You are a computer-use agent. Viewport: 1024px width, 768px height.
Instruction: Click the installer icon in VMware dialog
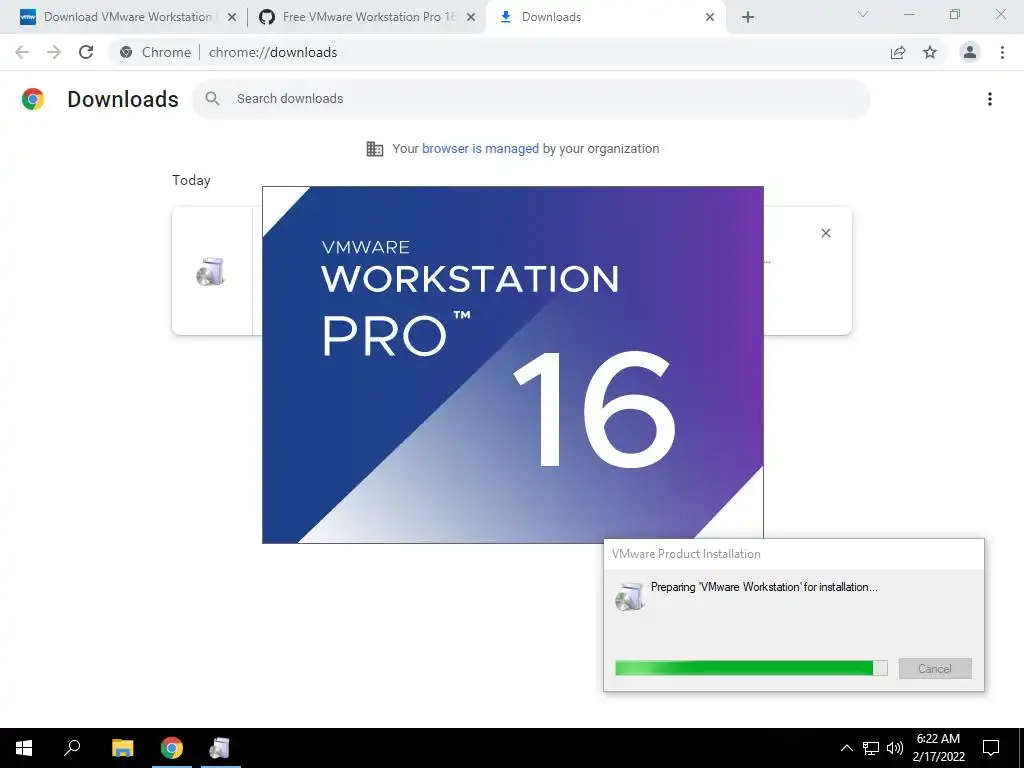tap(630, 596)
